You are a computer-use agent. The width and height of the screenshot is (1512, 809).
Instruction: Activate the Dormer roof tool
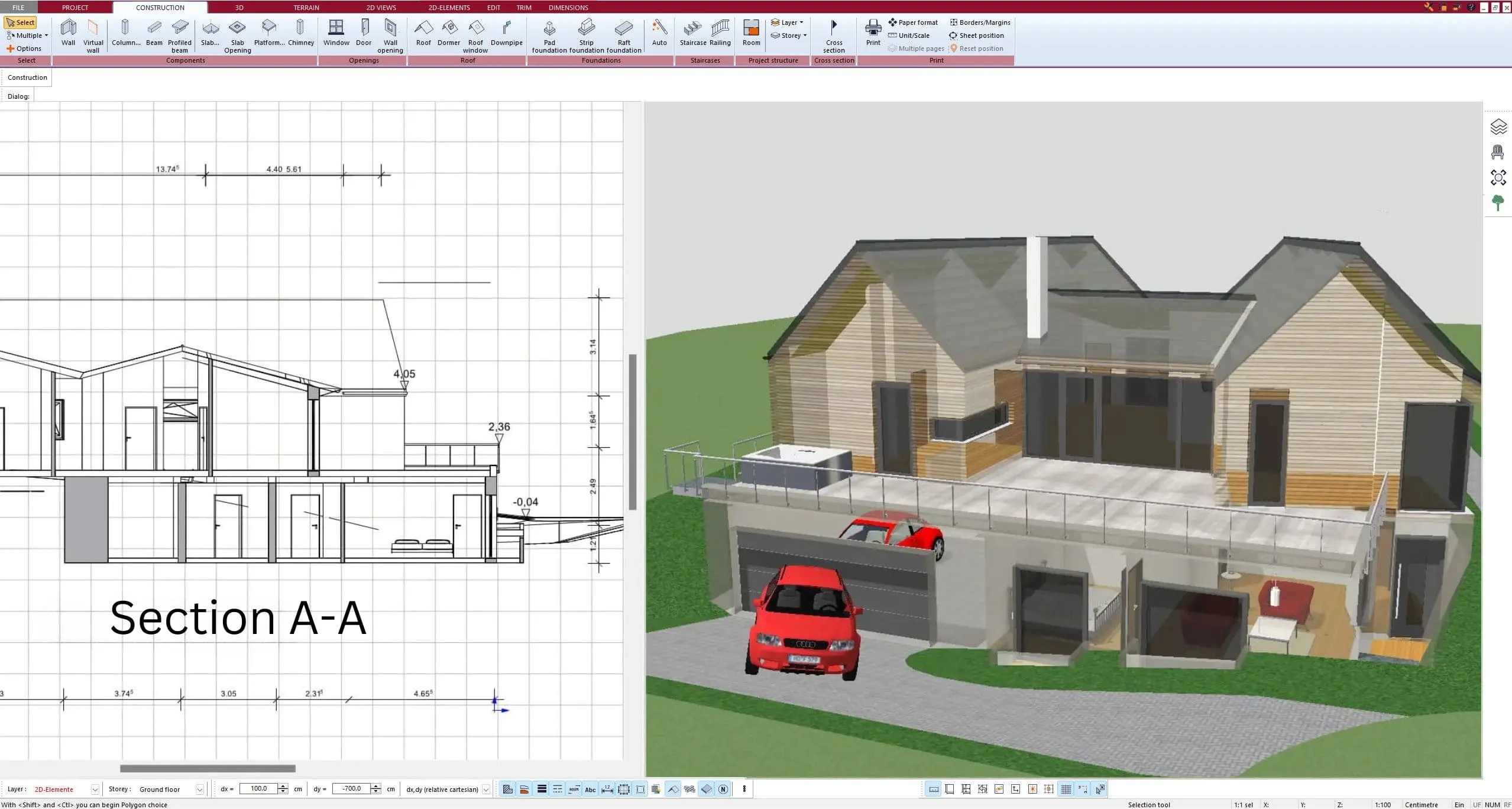pos(449,33)
